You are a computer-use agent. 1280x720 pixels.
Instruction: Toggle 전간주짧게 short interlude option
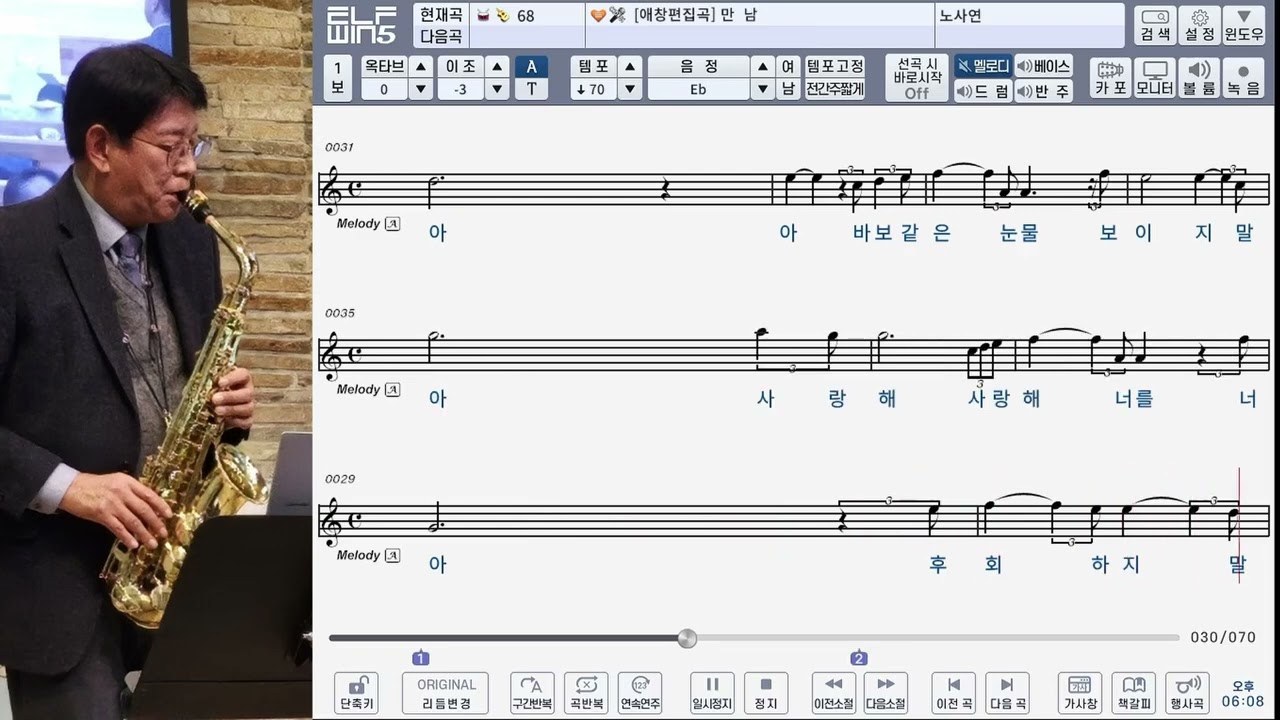pyautogui.click(x=835, y=89)
